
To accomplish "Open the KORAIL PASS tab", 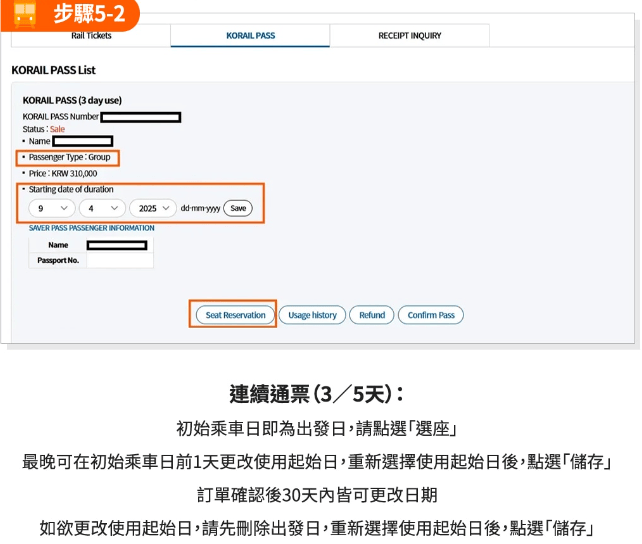I will pos(250,36).
